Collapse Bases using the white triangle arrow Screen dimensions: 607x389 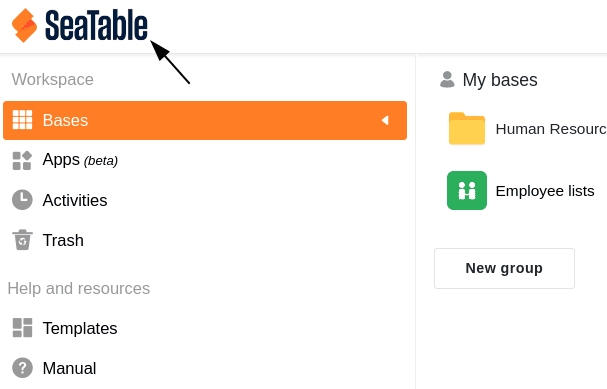385,120
